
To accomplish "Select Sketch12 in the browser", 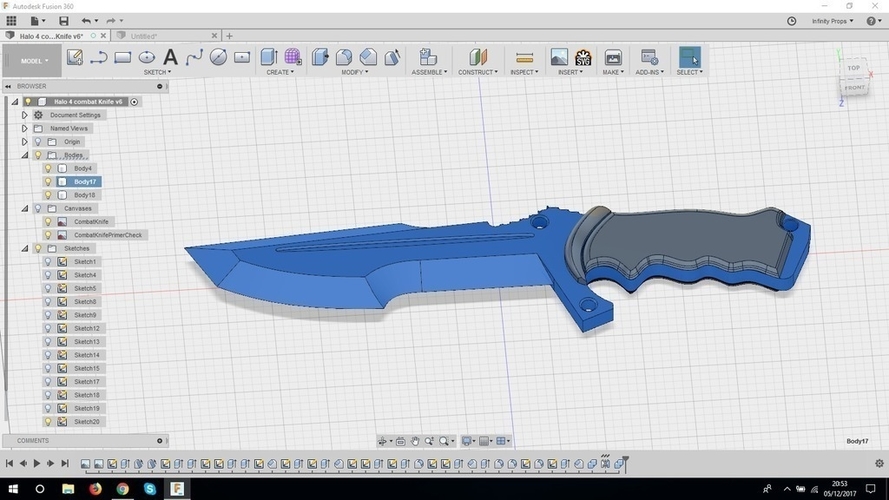I will tap(87, 328).
